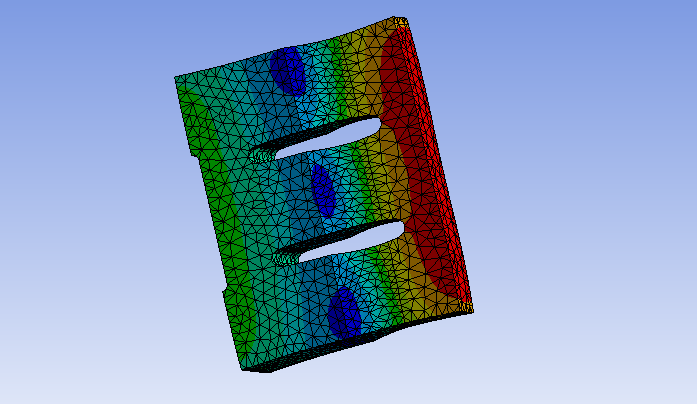Pick the bottom blue elliptical contour region
The image size is (697, 404).
point(345,310)
